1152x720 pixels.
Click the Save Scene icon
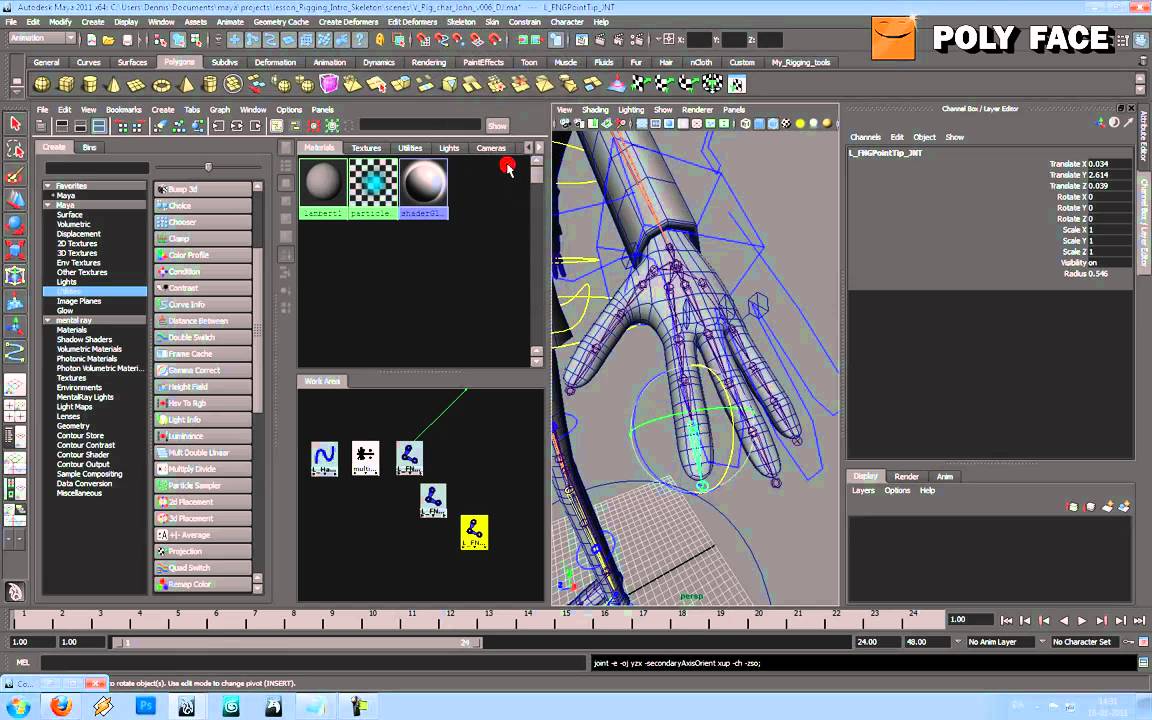pos(127,40)
